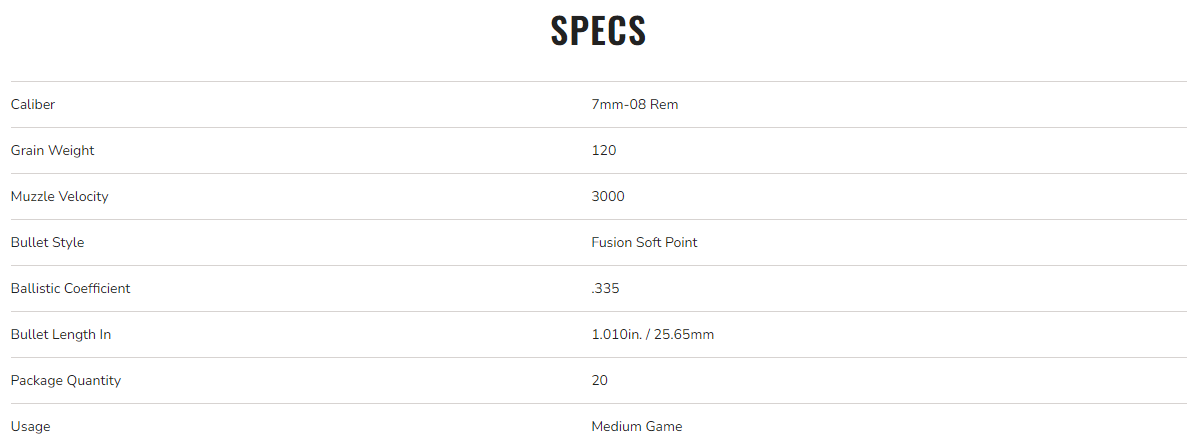The image size is (1197, 448).
Task: Click the Usage row label
Action: coord(30,426)
